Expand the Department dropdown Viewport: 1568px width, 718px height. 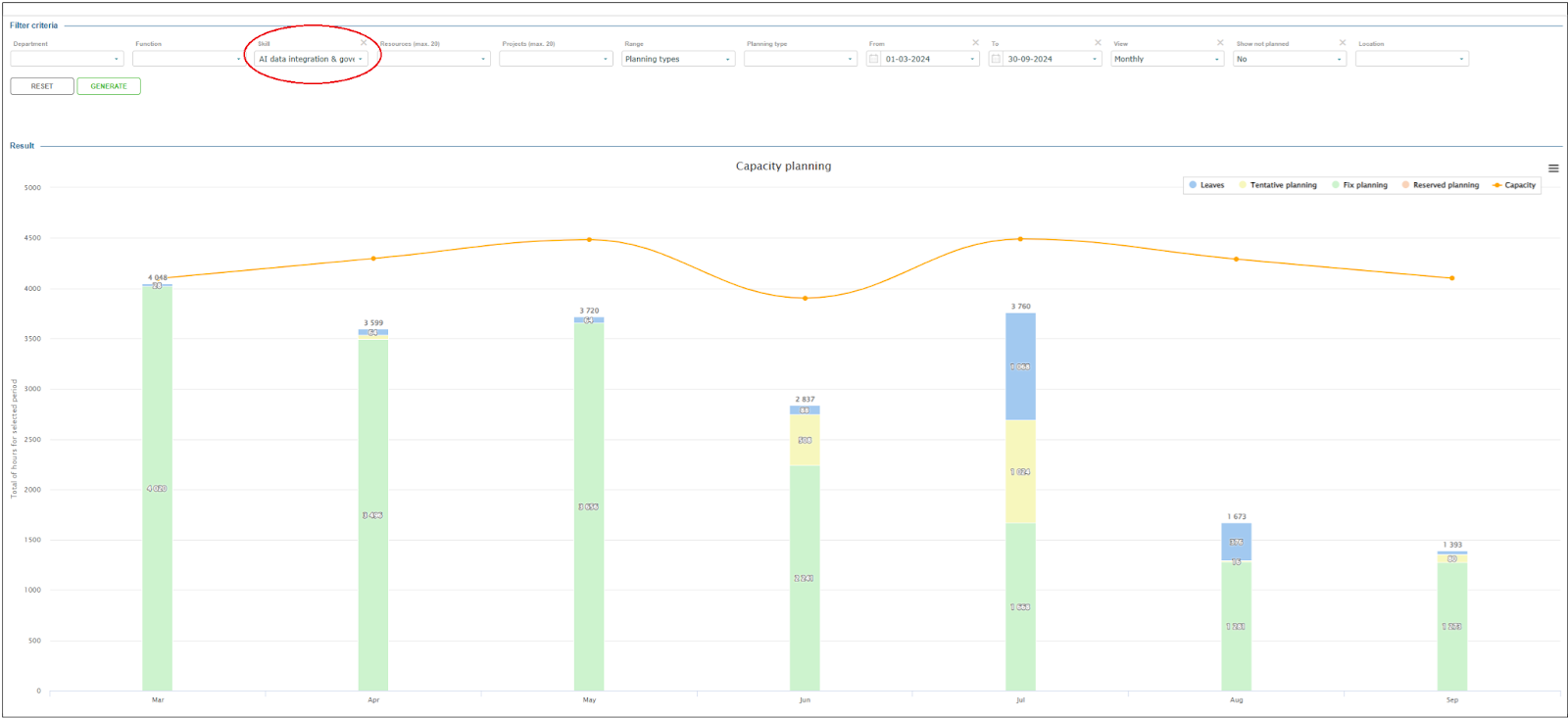click(x=67, y=59)
